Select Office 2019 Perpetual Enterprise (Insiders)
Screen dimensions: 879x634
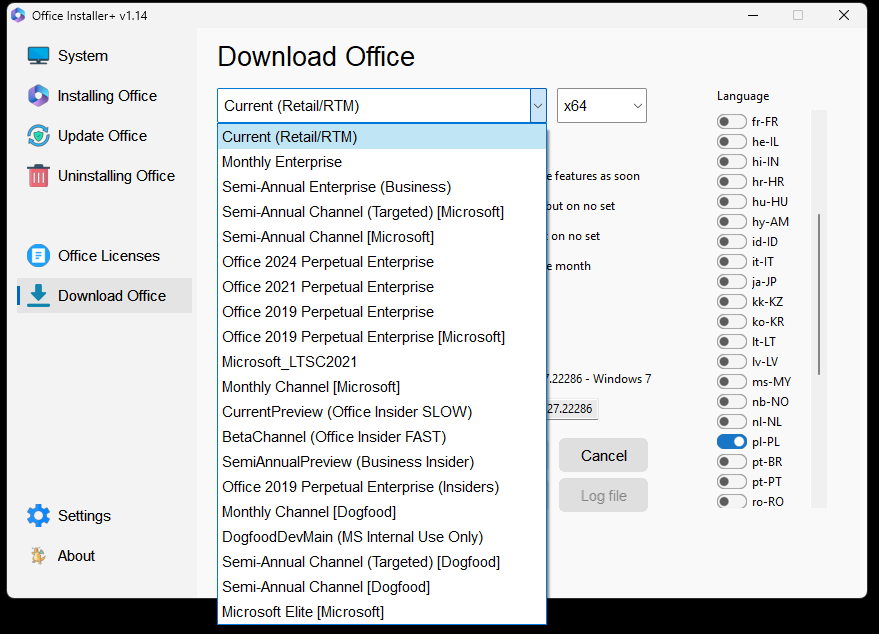(382, 487)
